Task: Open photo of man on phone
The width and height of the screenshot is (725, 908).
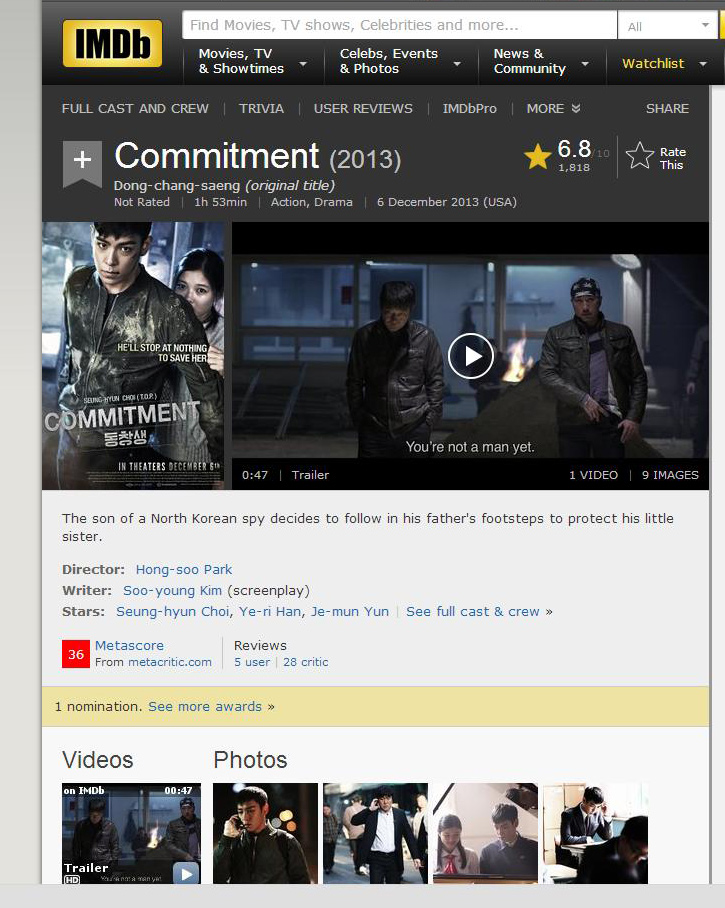Action: pos(265,833)
